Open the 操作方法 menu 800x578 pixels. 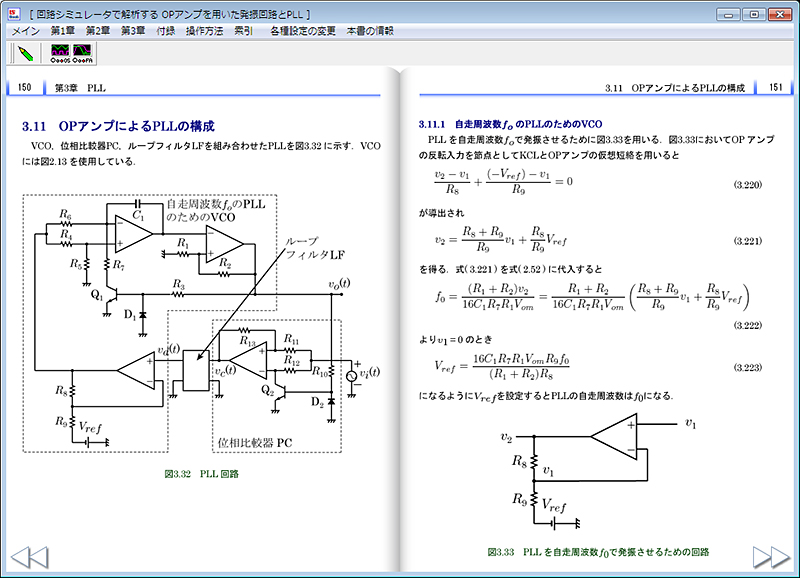[x=204, y=31]
